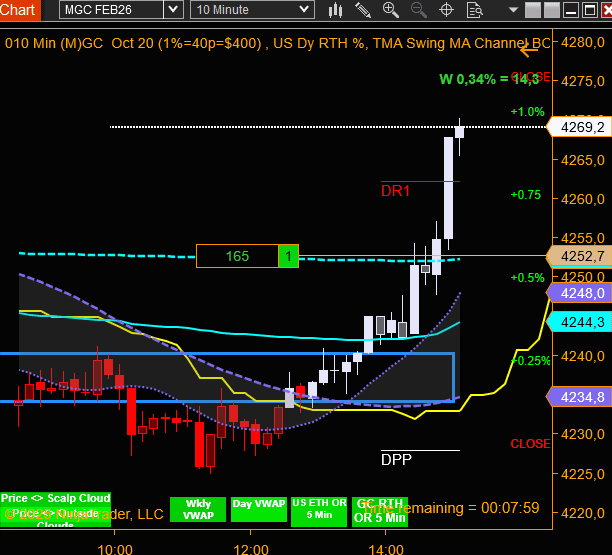Image resolution: width=612 pixels, height=555 pixels.
Task: Expand the toolbar overflow arrow
Action: [514, 10]
